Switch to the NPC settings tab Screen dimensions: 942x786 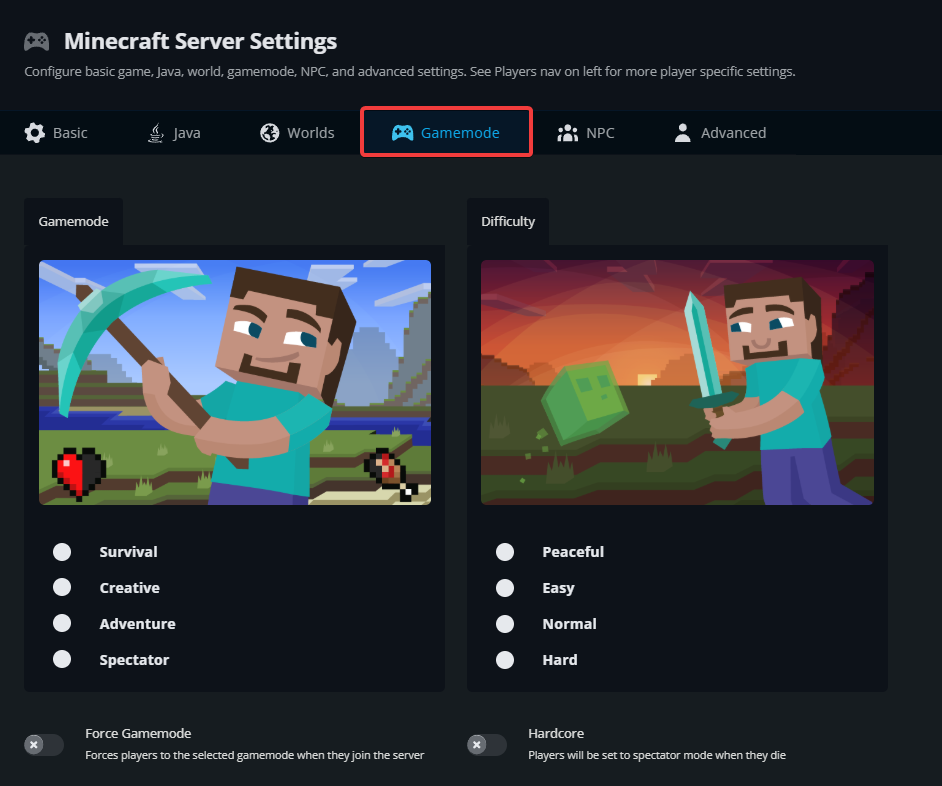coord(585,132)
